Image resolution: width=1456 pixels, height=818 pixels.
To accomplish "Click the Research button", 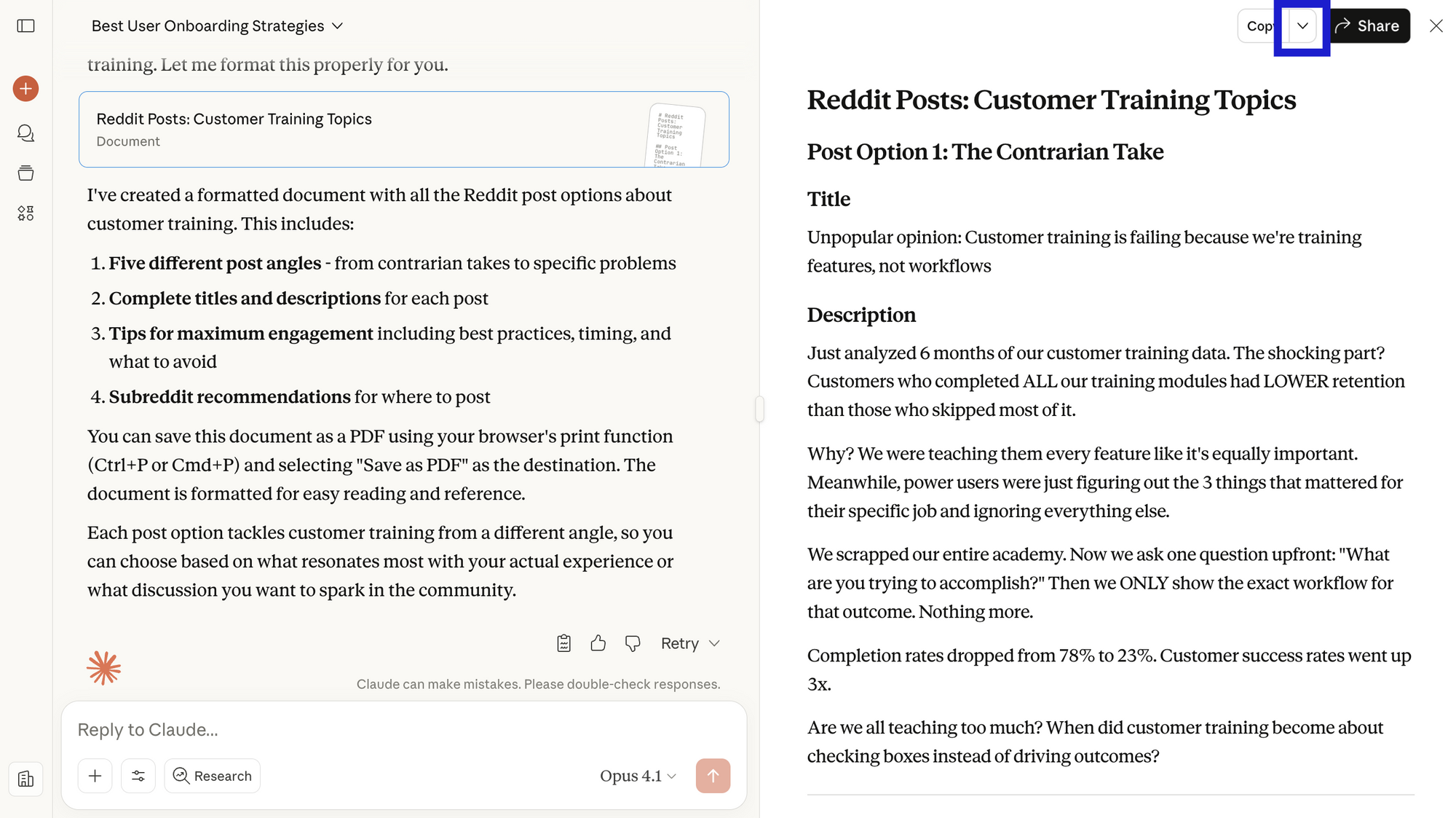I will (213, 776).
